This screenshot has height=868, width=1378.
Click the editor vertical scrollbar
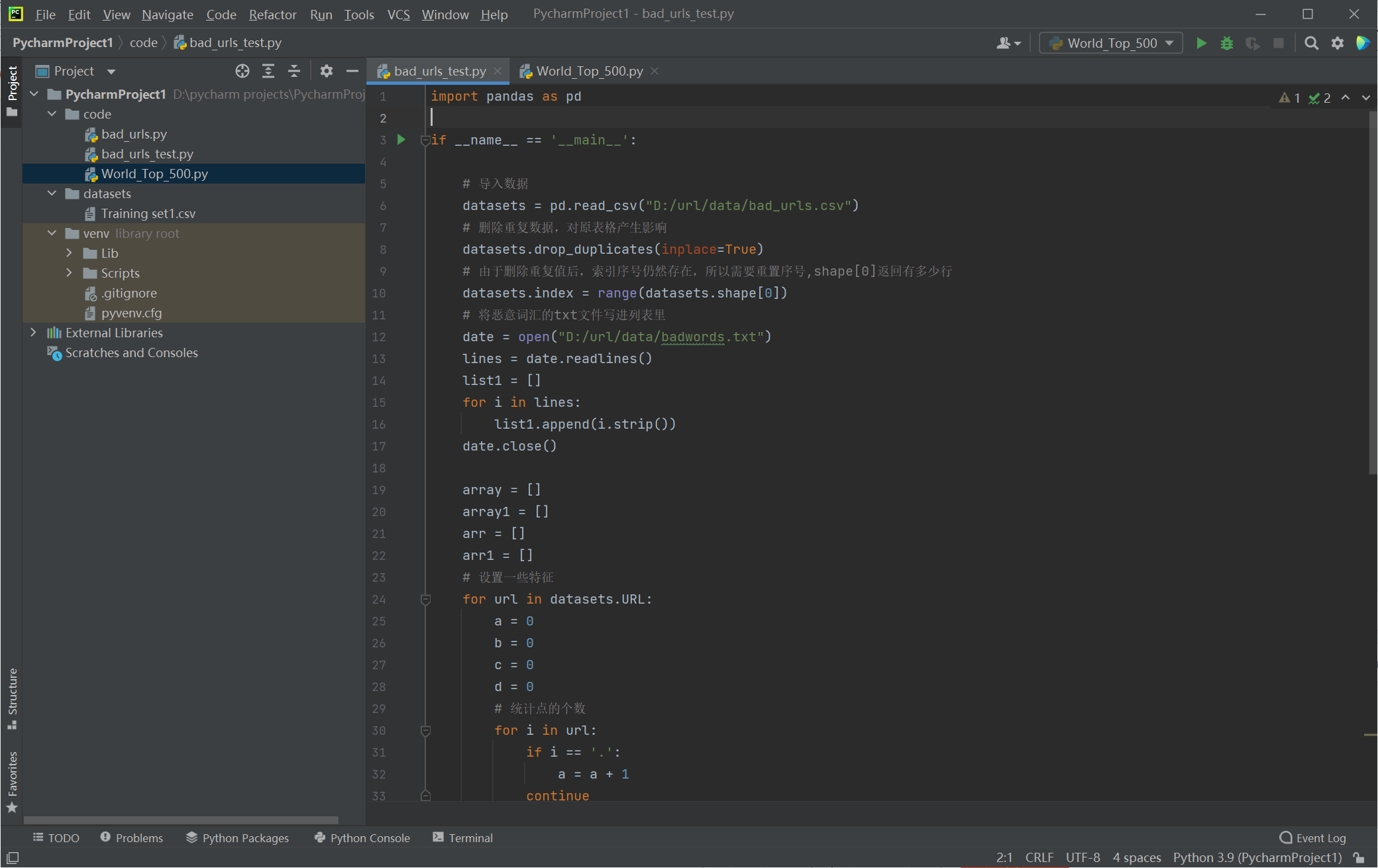click(x=1372, y=292)
